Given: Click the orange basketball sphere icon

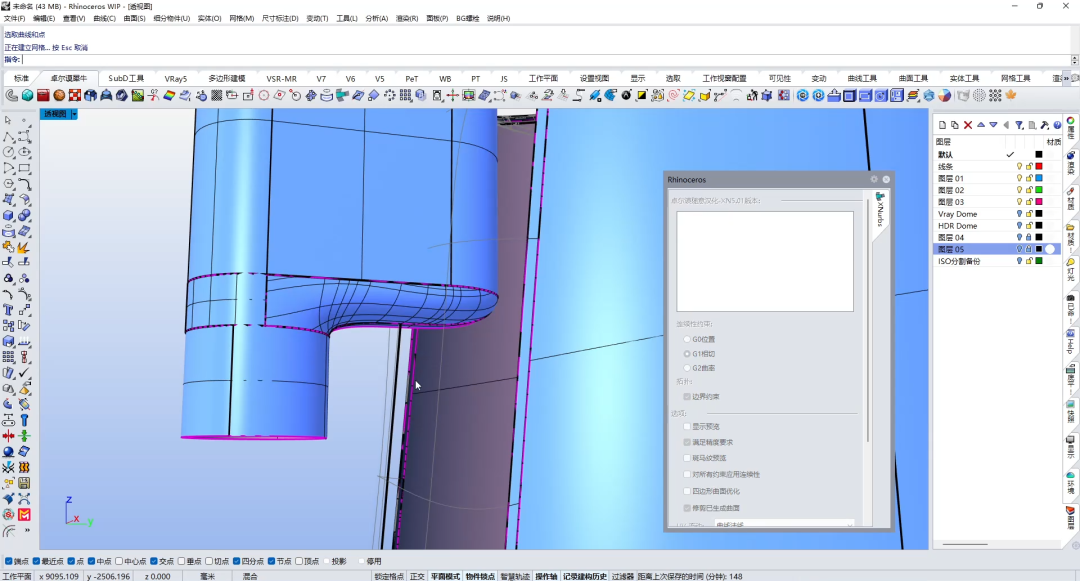Looking at the screenshot, I should [59, 96].
